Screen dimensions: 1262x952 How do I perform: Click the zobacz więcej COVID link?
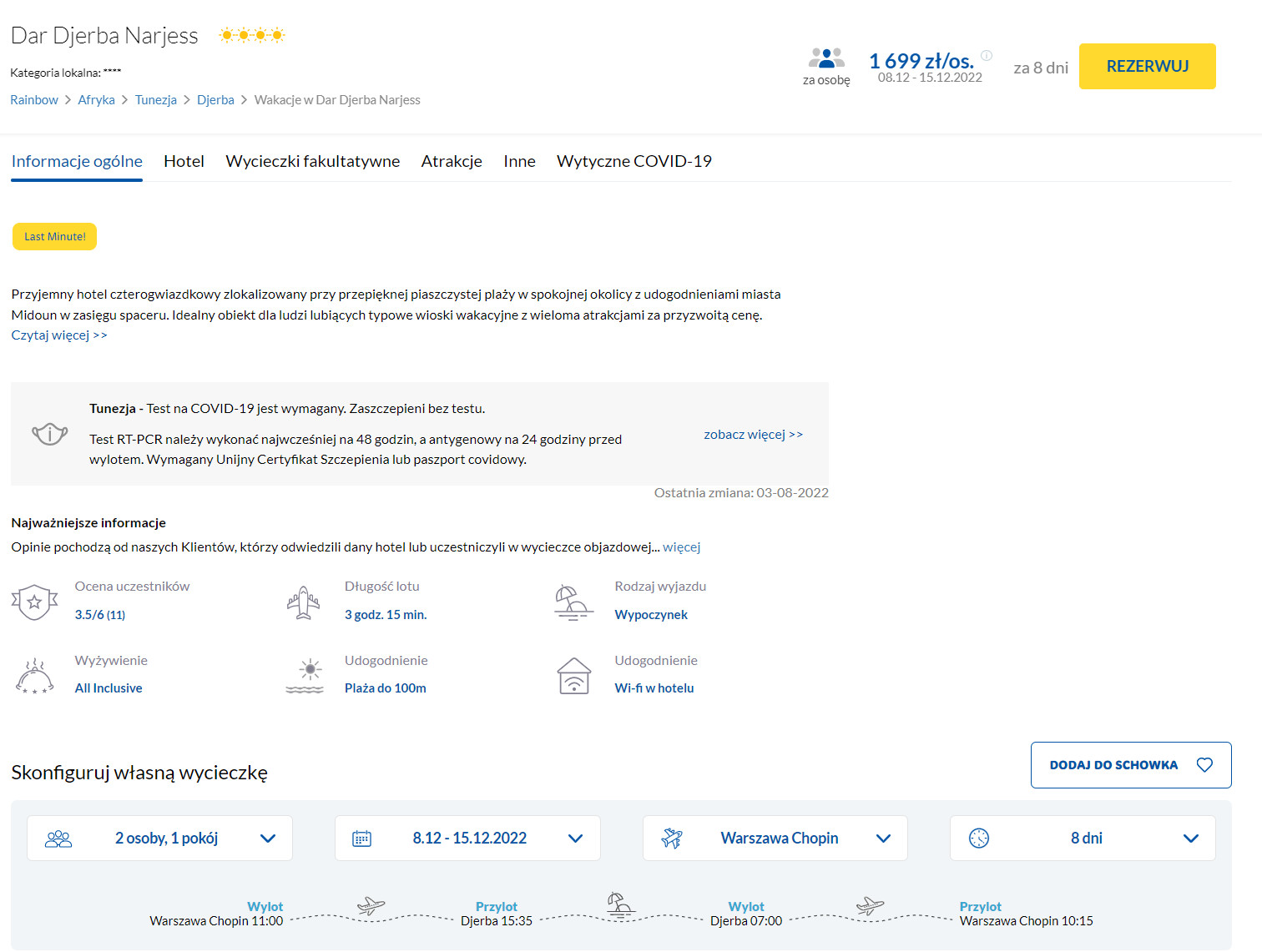click(x=753, y=435)
